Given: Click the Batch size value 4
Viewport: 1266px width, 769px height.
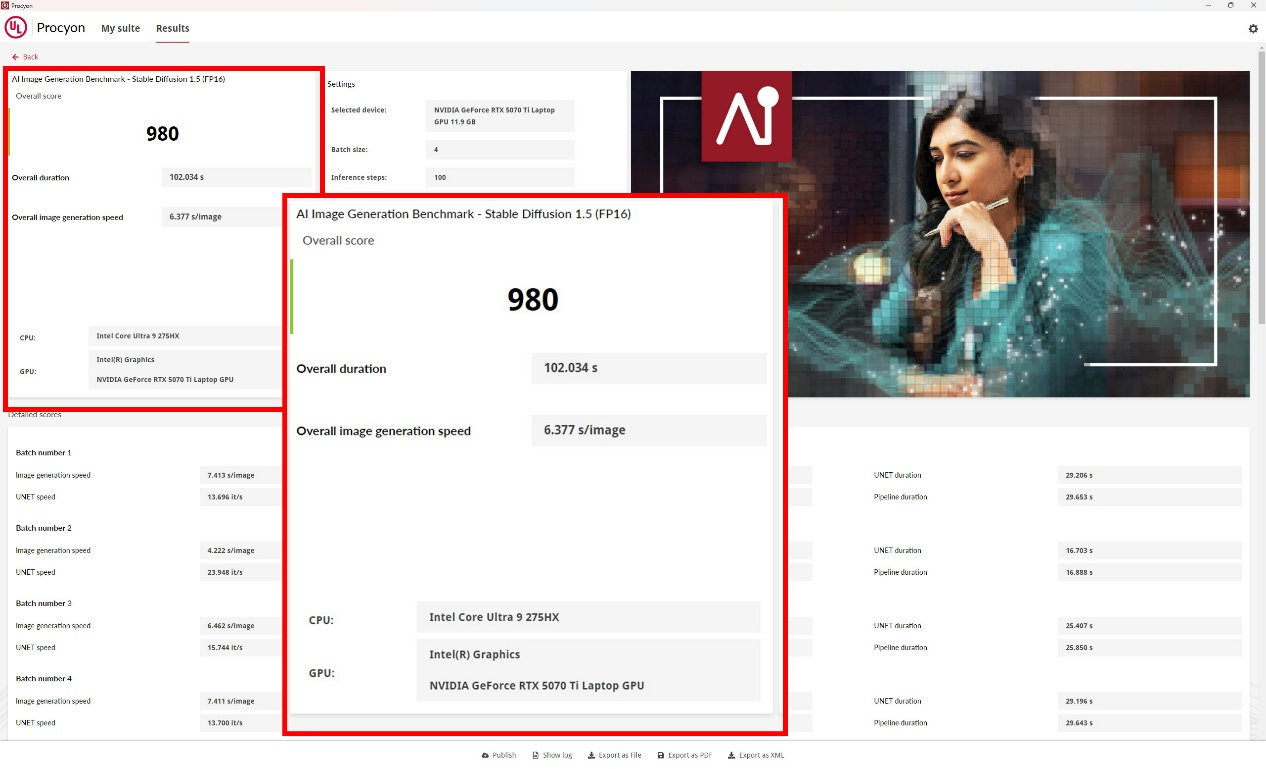Looking at the screenshot, I should click(499, 149).
